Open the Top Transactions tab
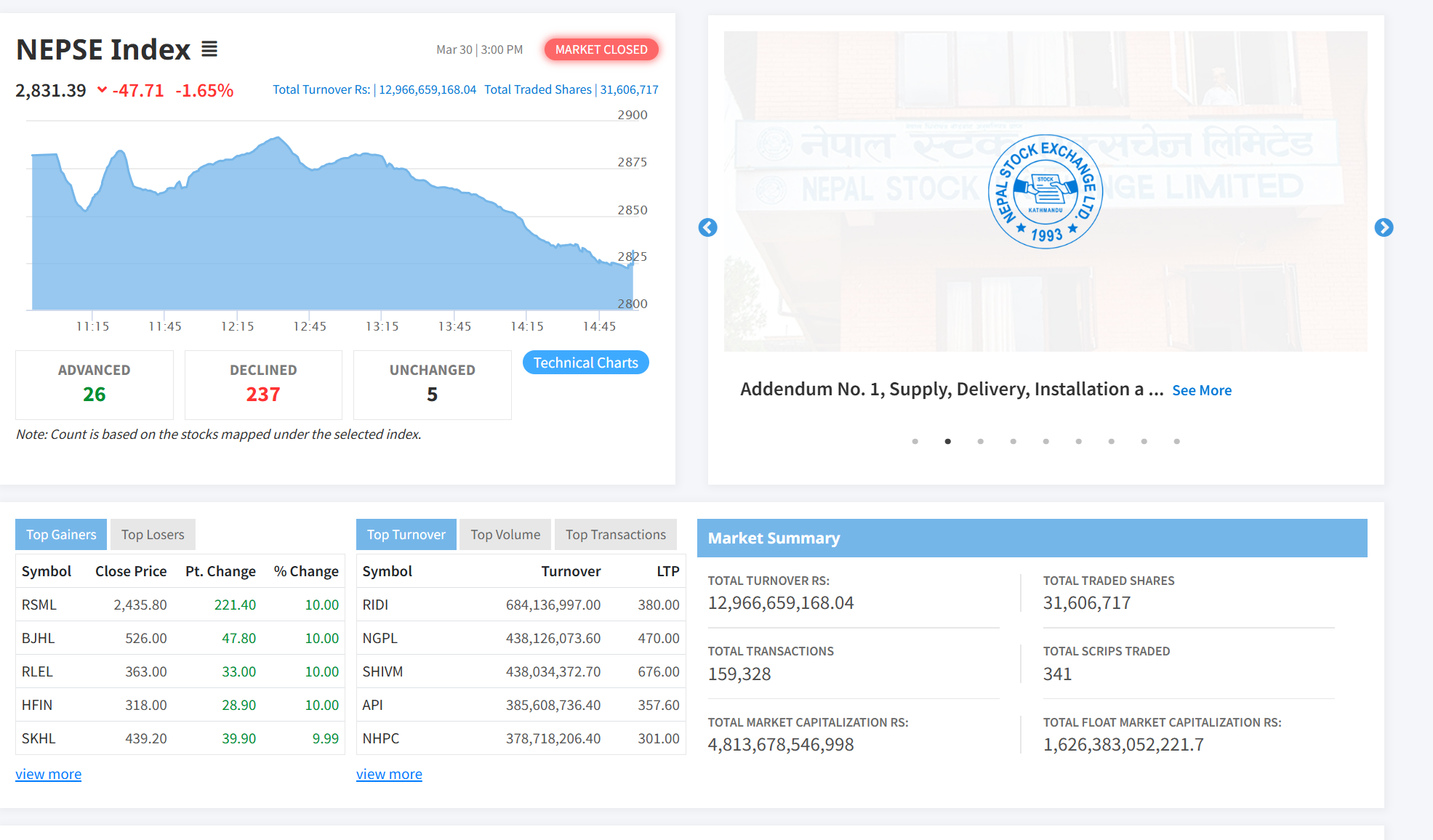 pos(616,535)
